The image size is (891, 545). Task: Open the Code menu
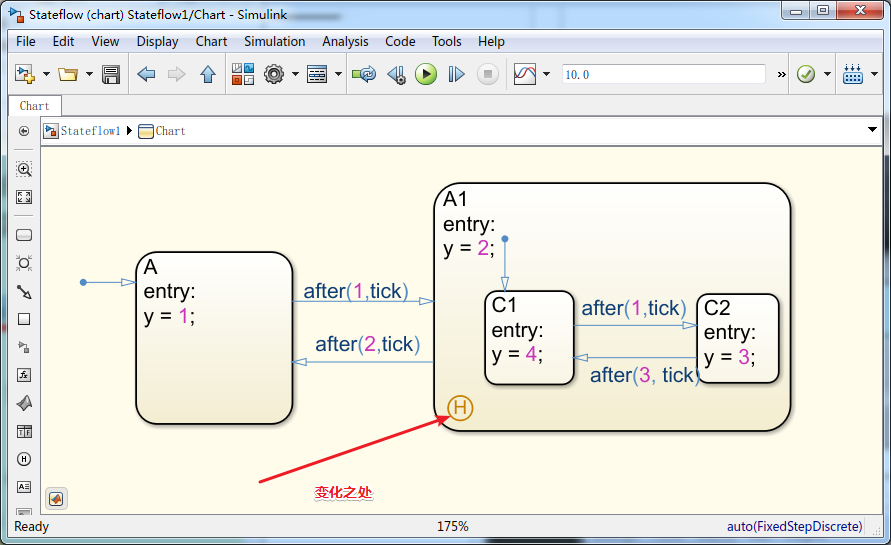pyautogui.click(x=400, y=41)
